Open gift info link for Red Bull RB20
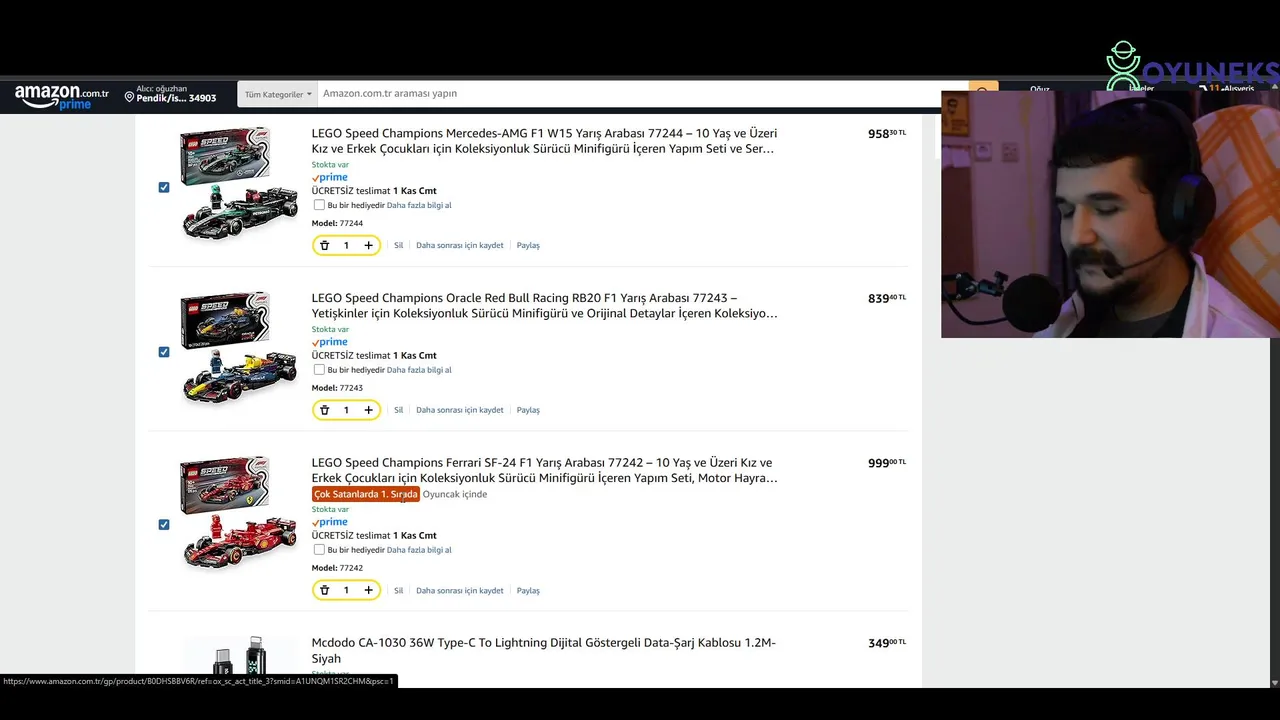1280x720 pixels. click(419, 370)
